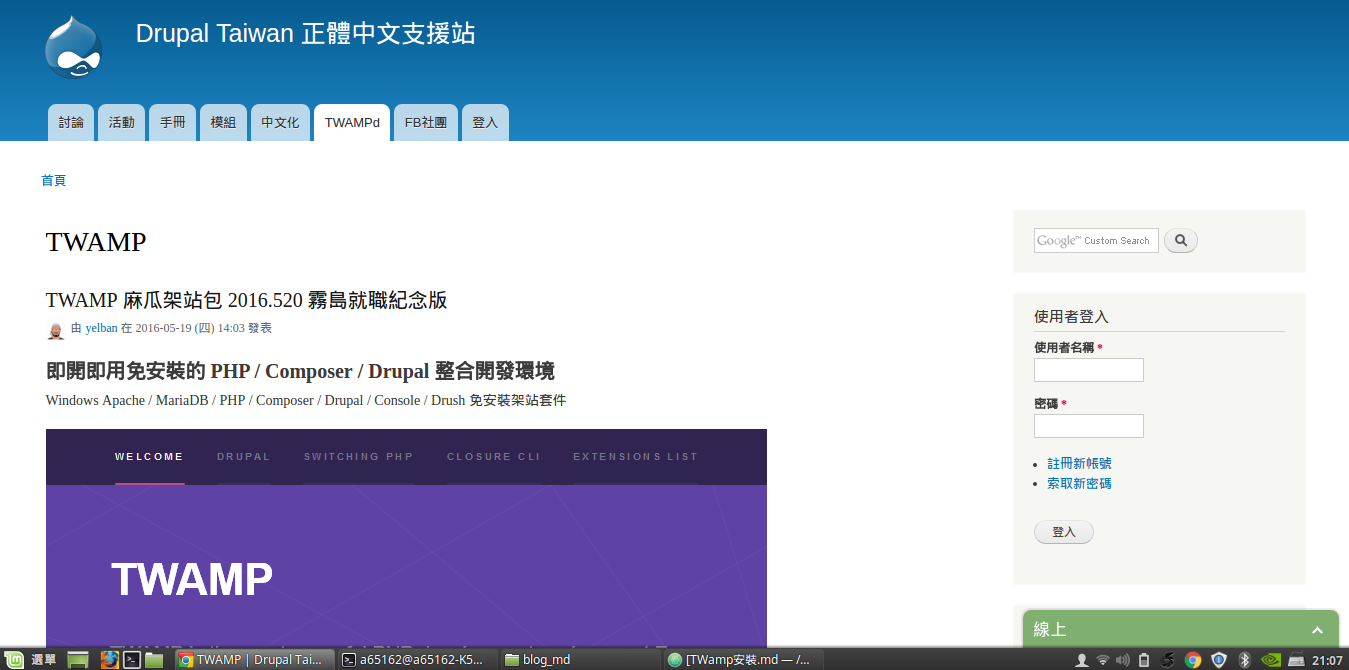
Task: Click DRUPAL in the TWAMP screenshot
Action: (244, 457)
